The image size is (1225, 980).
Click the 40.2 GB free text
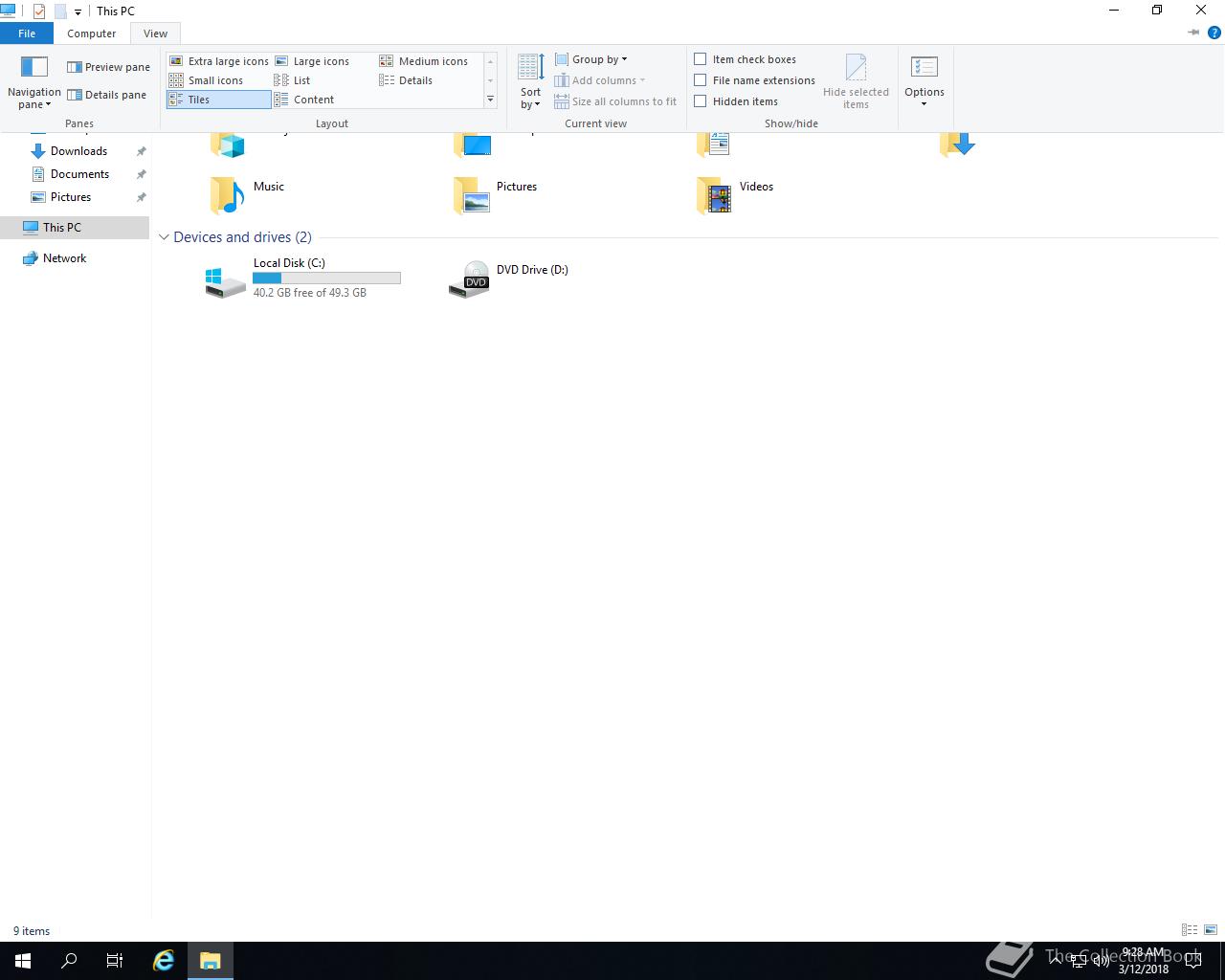point(310,293)
